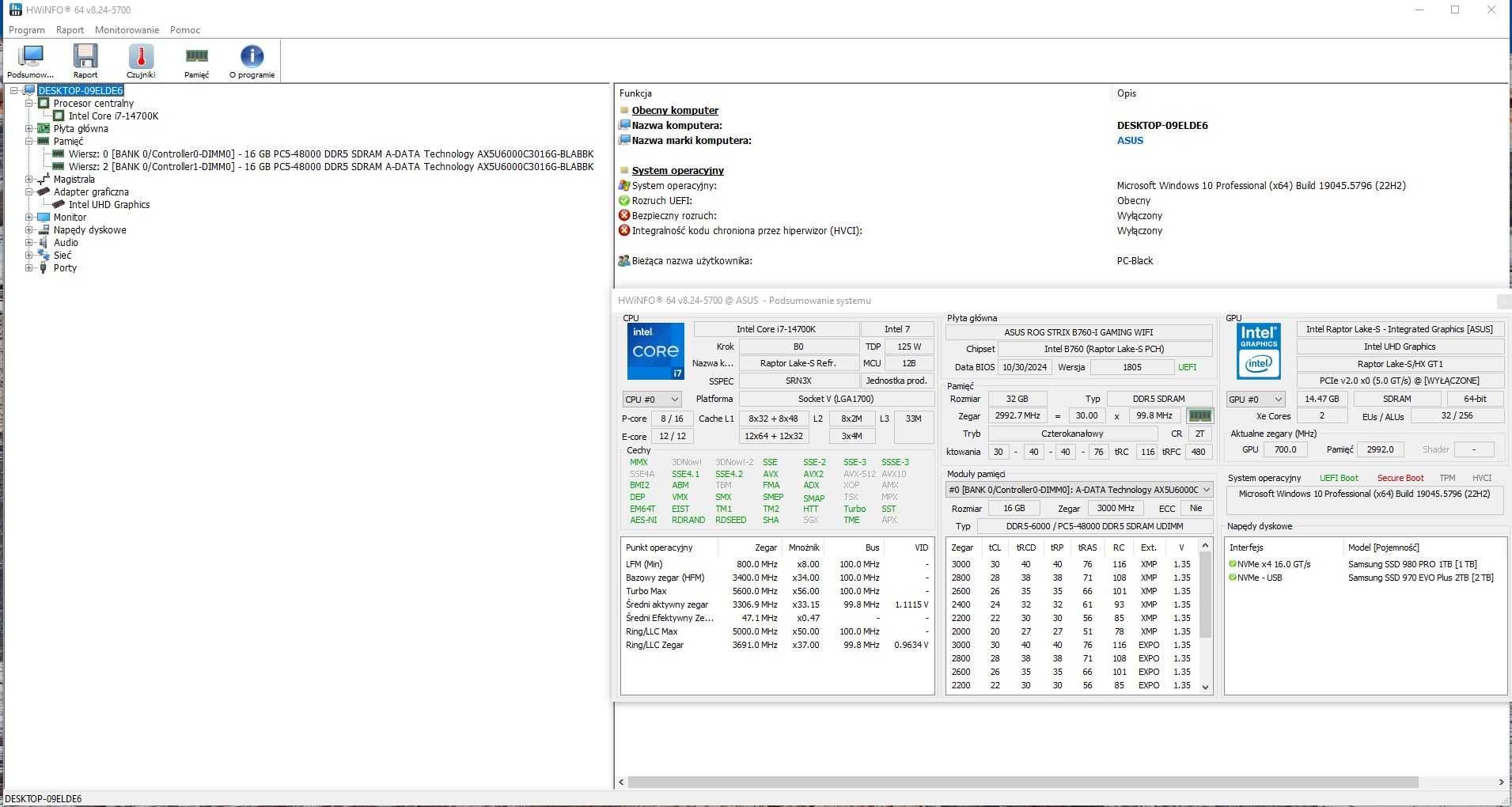Collapse the Procesor centralny tree node
This screenshot has width=1512, height=807.
pyautogui.click(x=29, y=104)
